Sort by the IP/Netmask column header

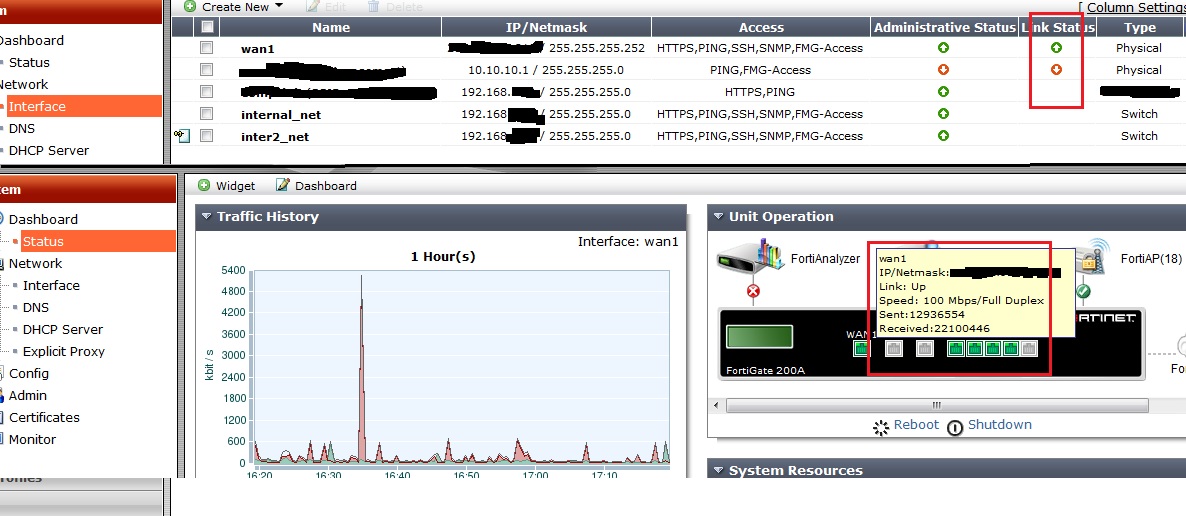click(x=546, y=27)
